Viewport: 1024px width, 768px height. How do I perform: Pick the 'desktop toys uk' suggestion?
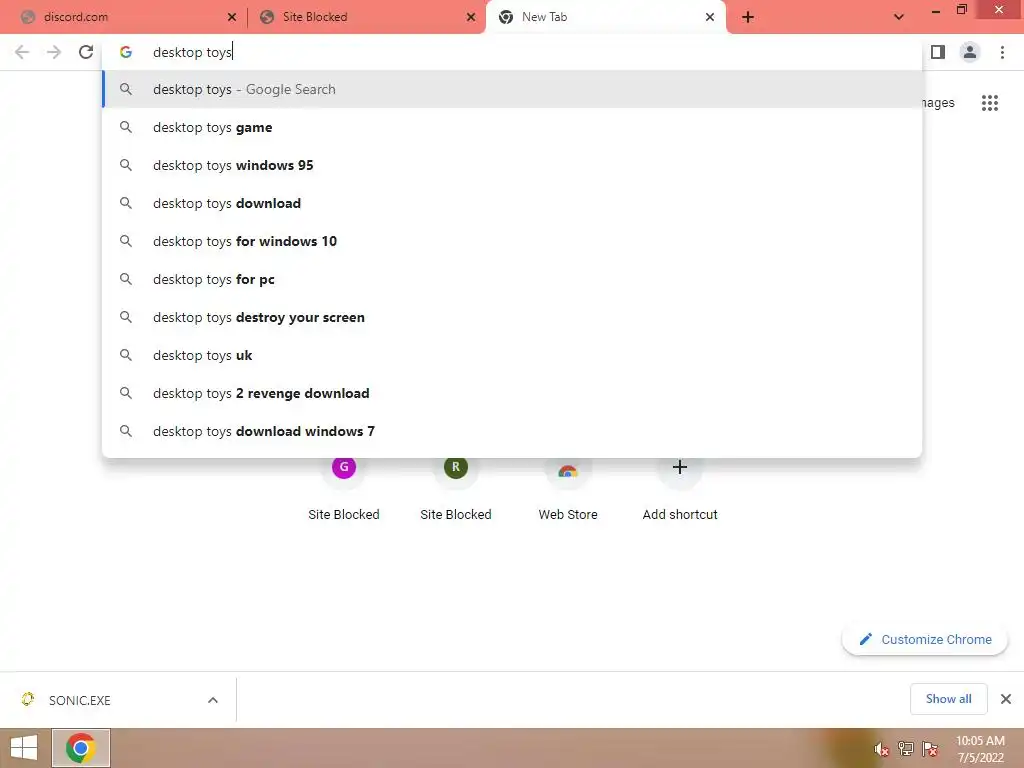[513, 355]
